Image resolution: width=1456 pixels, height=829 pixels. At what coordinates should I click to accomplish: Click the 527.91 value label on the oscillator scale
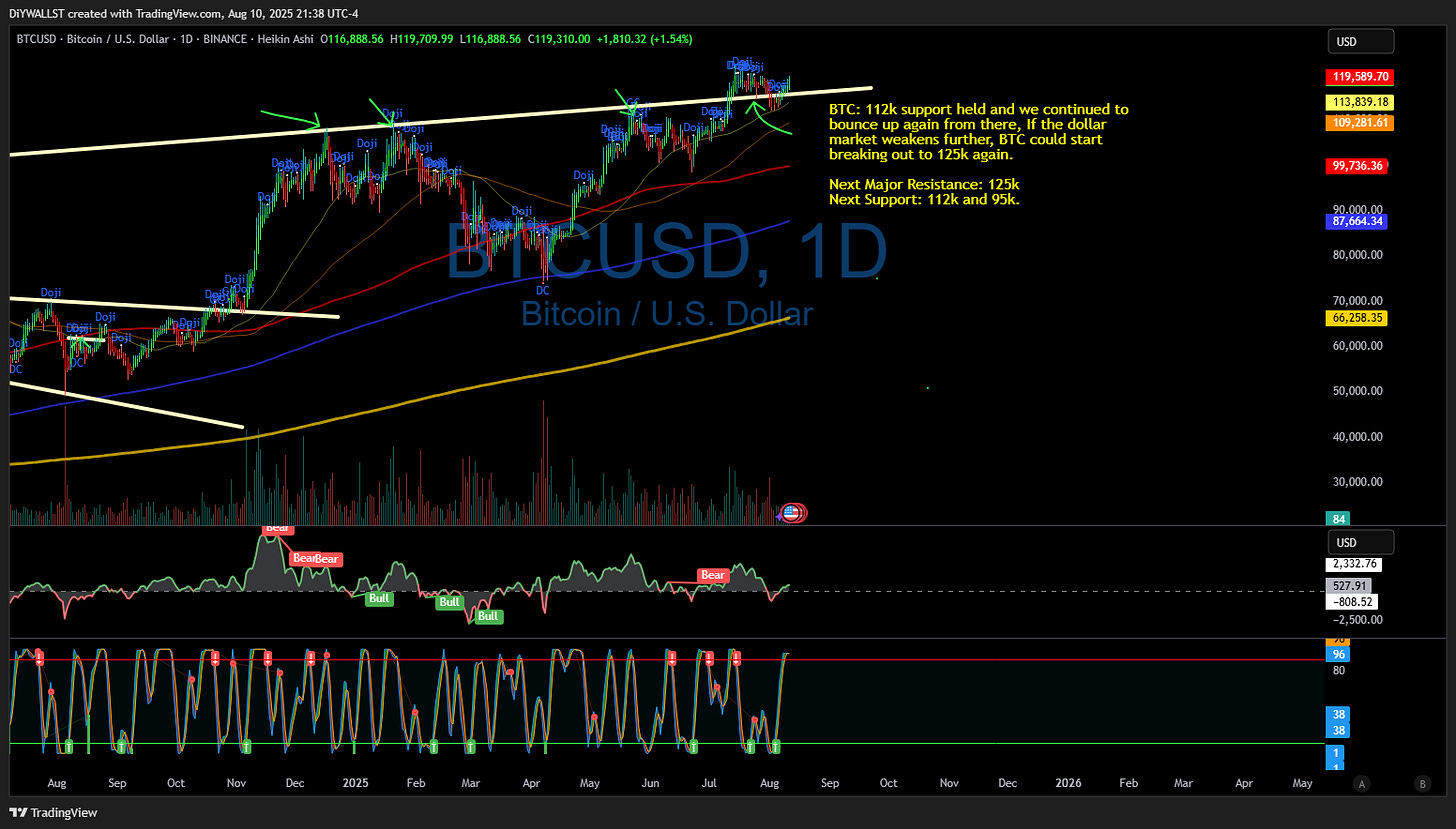point(1351,585)
